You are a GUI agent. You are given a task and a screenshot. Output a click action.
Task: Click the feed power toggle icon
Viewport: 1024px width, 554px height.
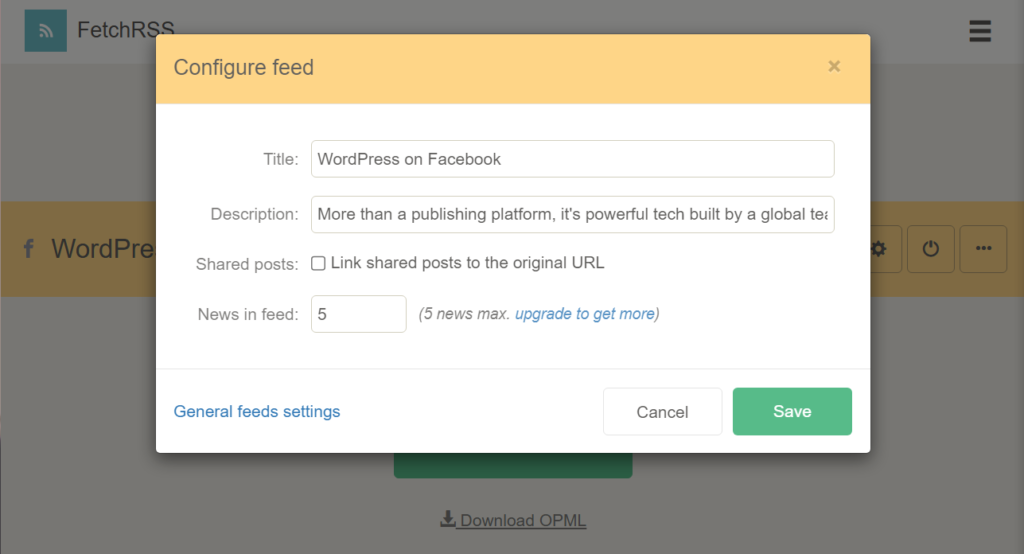[931, 249]
